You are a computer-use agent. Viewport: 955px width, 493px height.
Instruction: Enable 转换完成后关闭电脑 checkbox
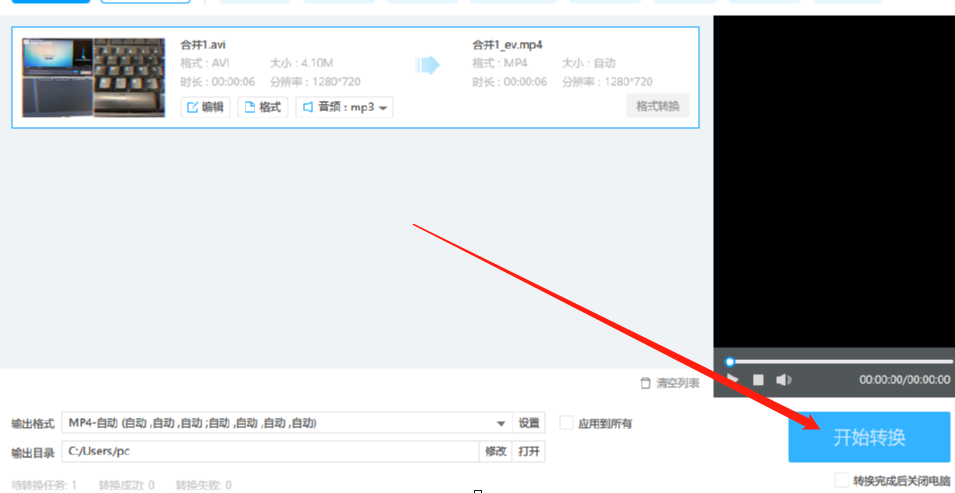click(841, 480)
